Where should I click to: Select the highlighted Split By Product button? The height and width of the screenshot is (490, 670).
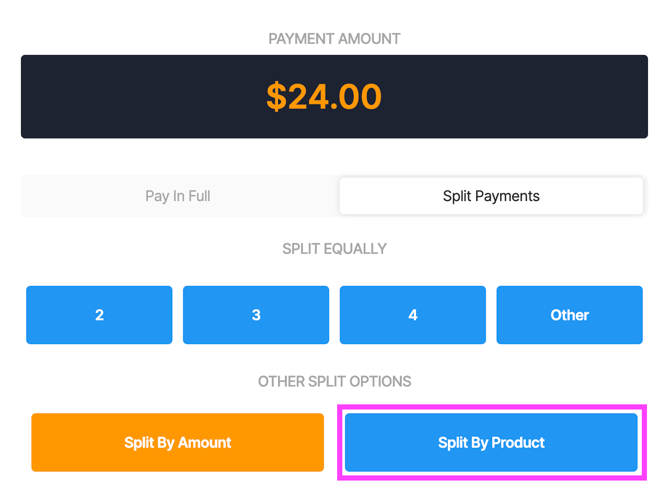click(491, 442)
